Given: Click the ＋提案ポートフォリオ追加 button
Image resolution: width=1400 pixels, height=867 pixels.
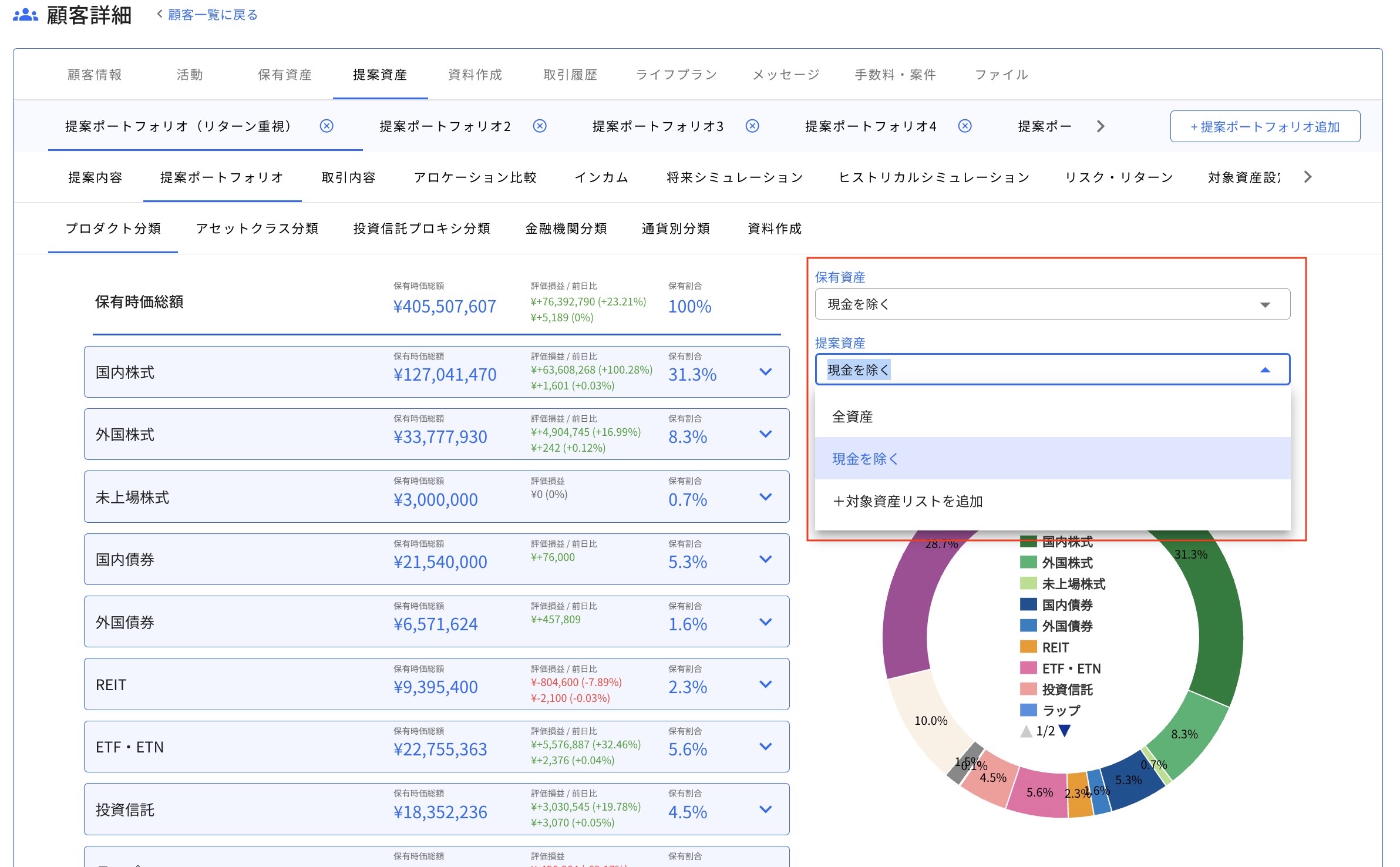Looking at the screenshot, I should (1264, 126).
